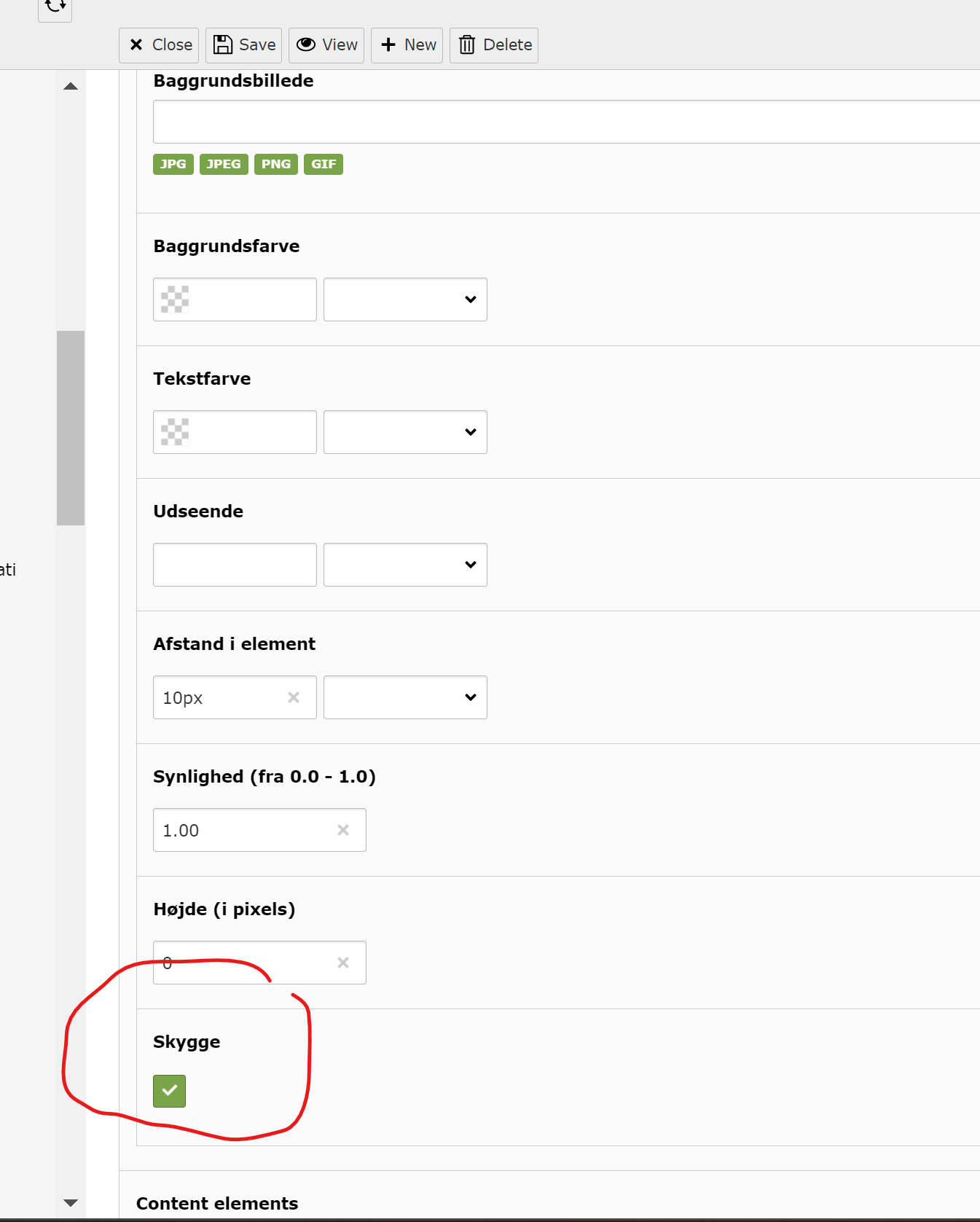980x1222 pixels.
Task: Clear the Synlighed opacity value
Action: tap(343, 830)
